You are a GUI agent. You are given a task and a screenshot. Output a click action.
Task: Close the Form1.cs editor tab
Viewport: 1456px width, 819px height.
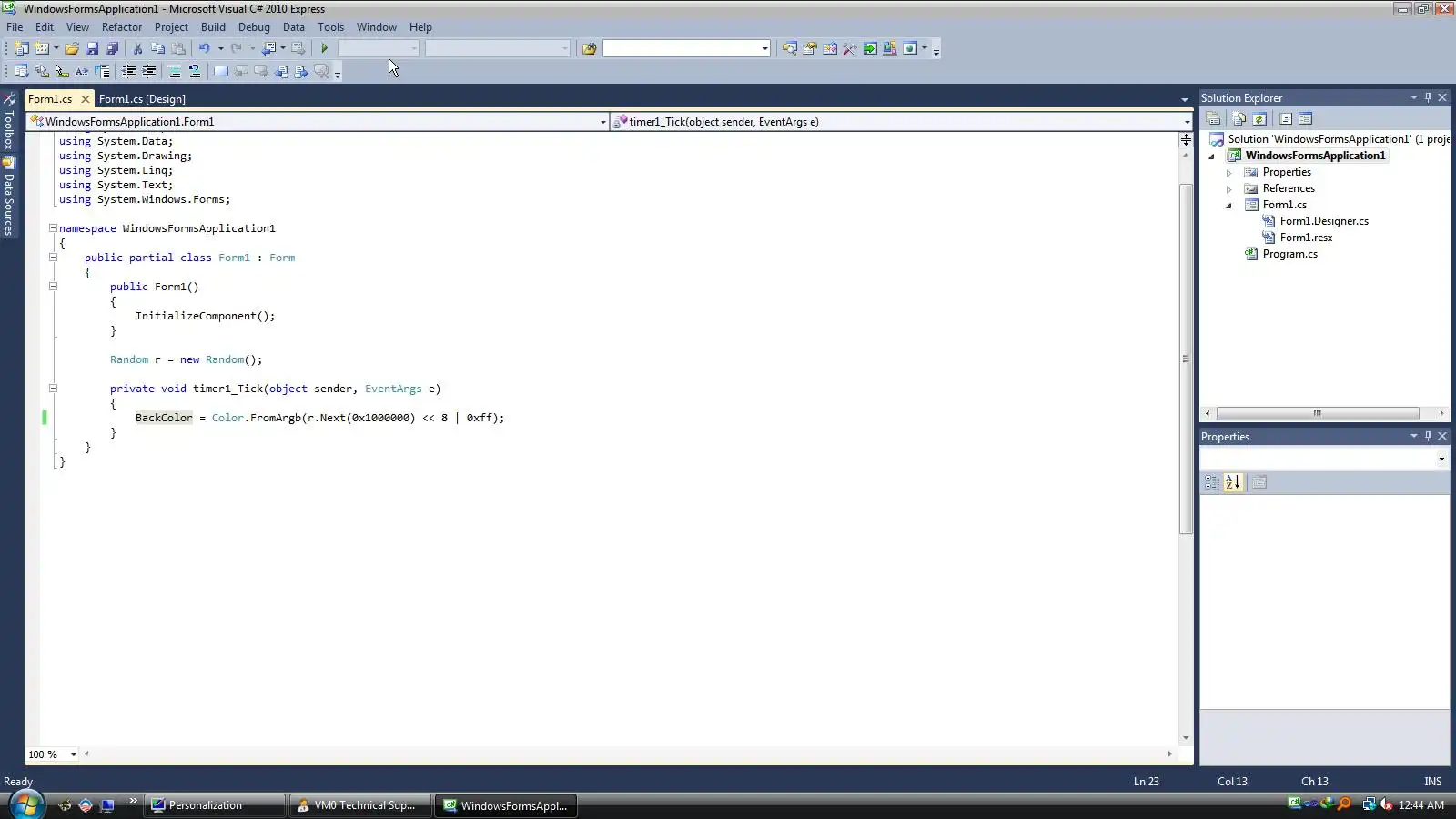86,99
